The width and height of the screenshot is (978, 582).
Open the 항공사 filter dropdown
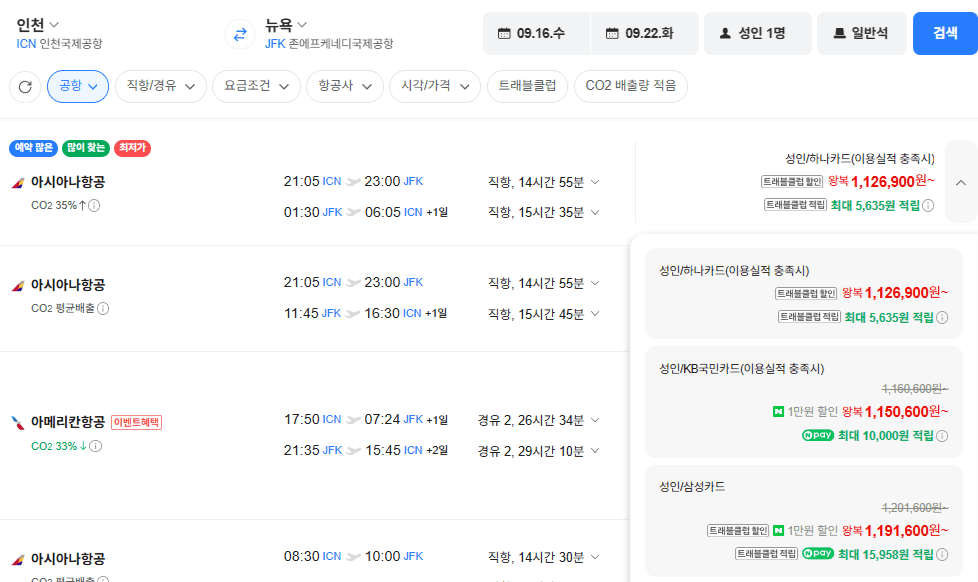[345, 86]
